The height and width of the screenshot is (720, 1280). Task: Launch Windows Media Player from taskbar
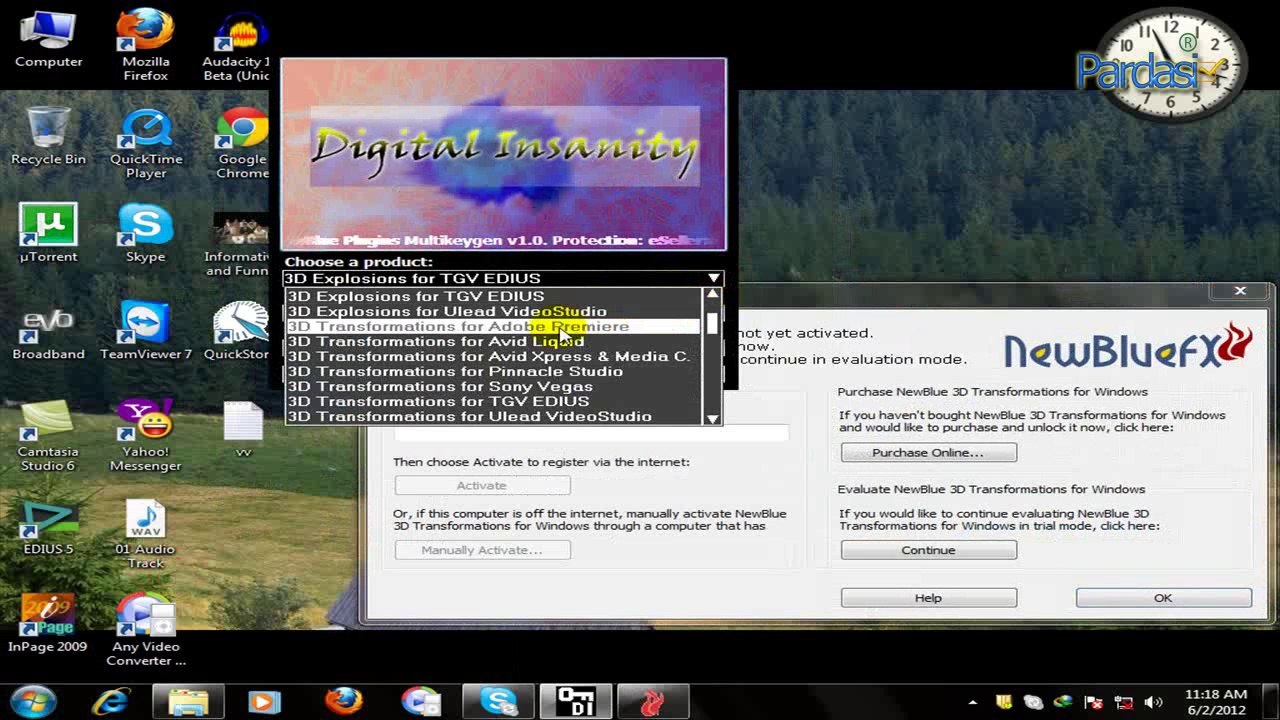(x=265, y=701)
